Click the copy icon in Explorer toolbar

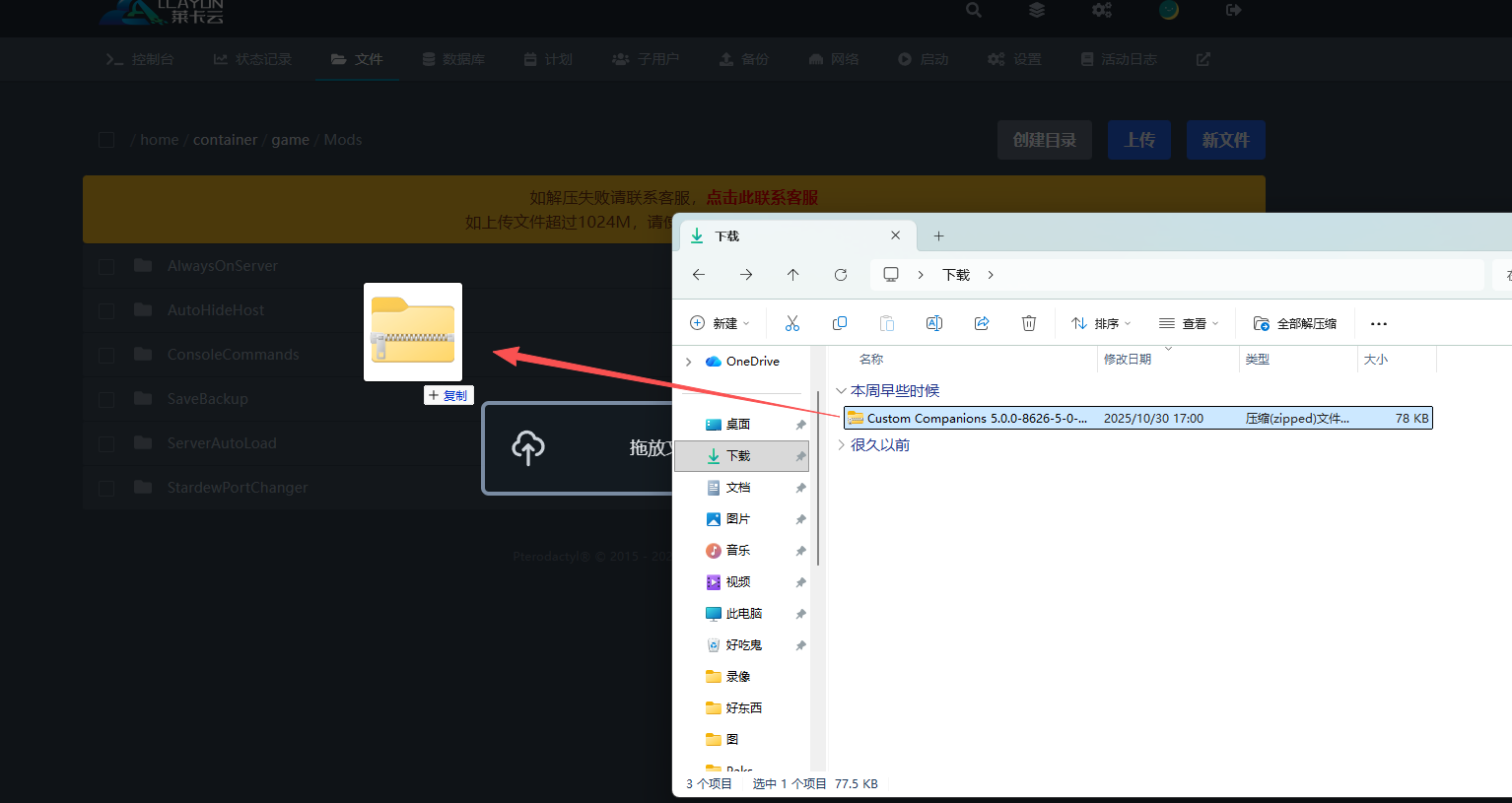[840, 323]
